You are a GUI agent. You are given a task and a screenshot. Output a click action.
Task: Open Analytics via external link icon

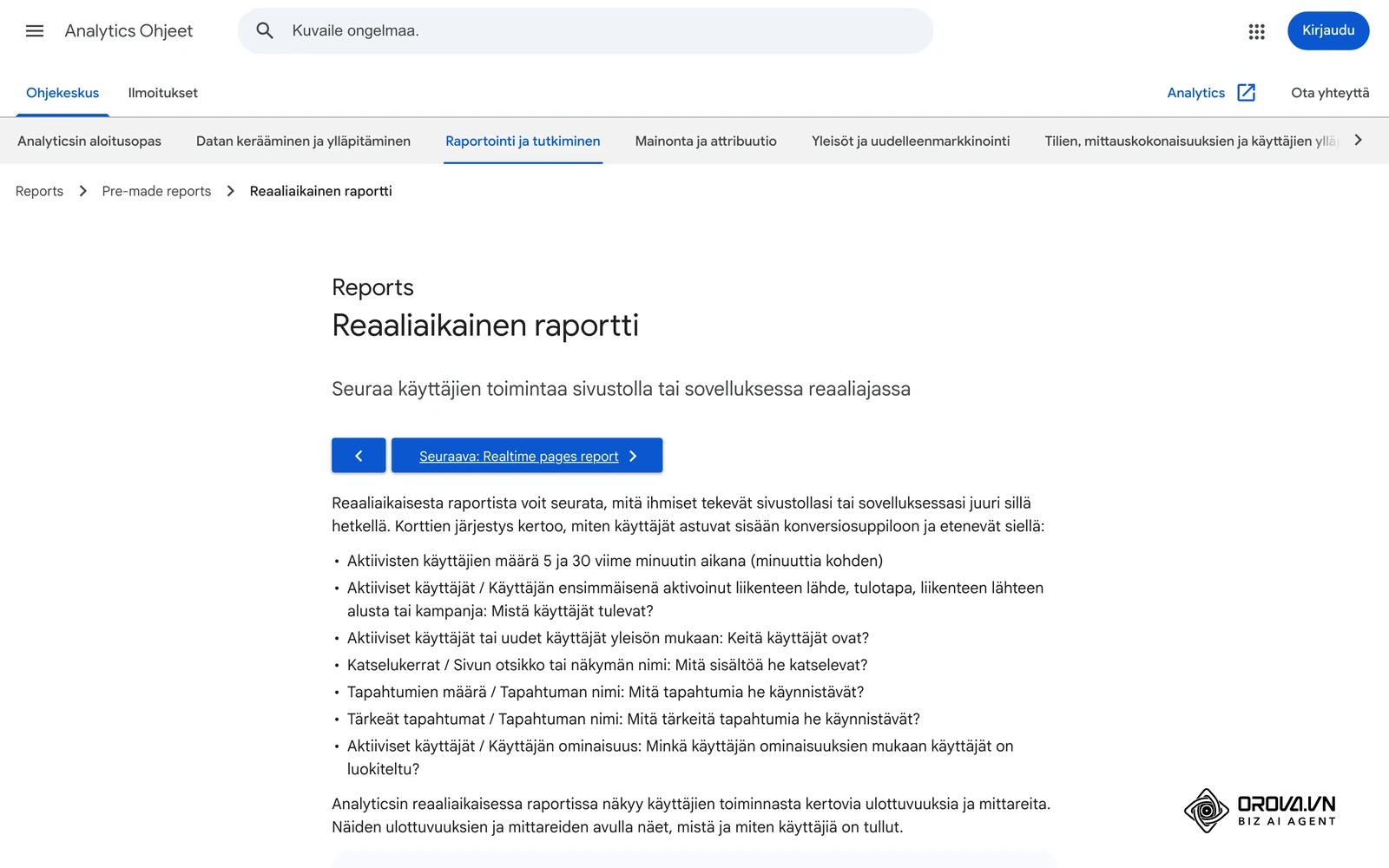(1247, 93)
